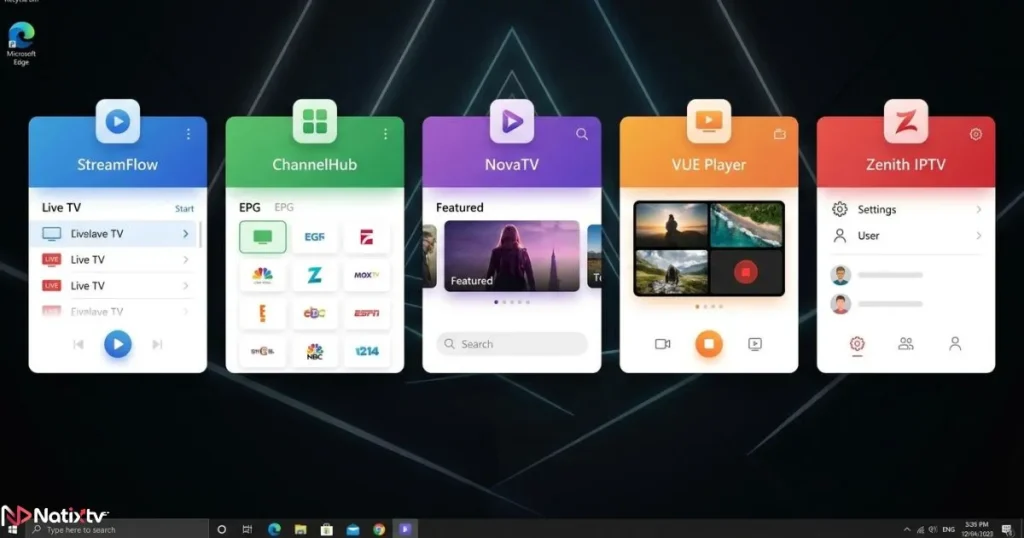Switch to Zenith bottom settings gear tab
Viewport: 1024px width, 538px height.
tap(857, 343)
